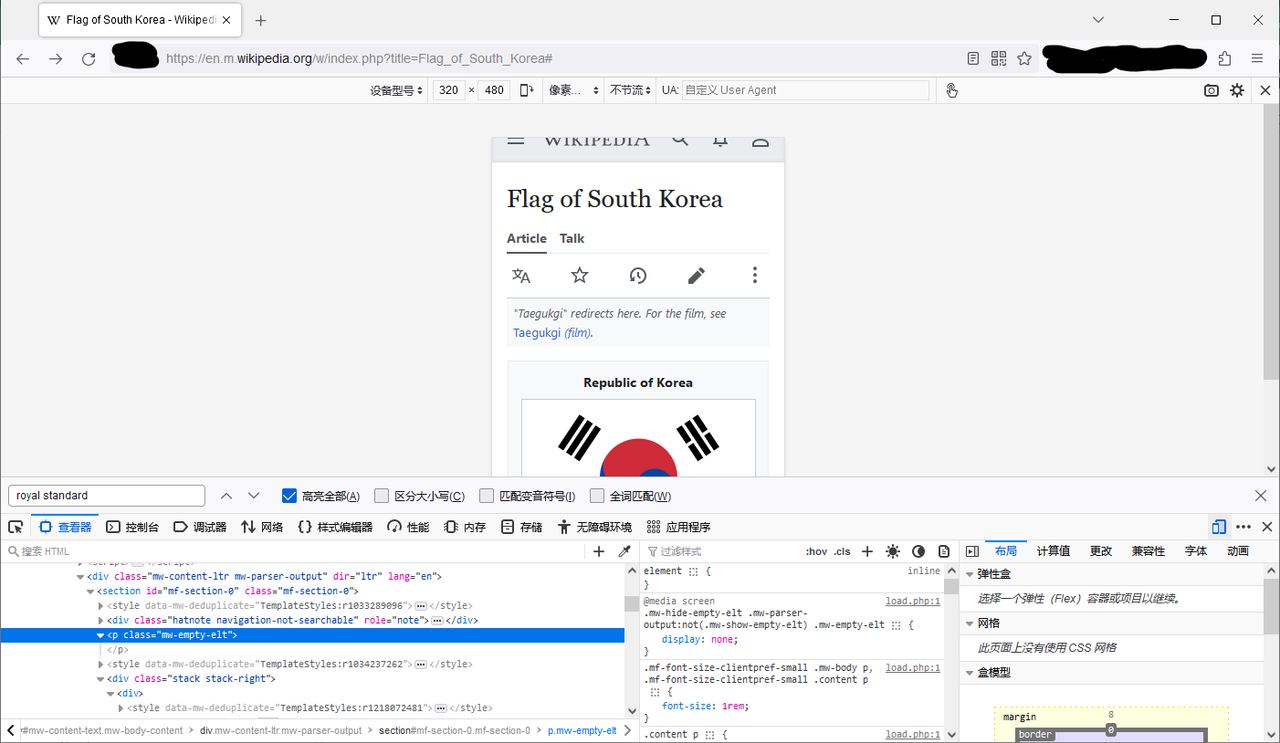Open the Storage panel tab
Screen dimensions: 1280x743
pyautogui.click(x=522, y=527)
